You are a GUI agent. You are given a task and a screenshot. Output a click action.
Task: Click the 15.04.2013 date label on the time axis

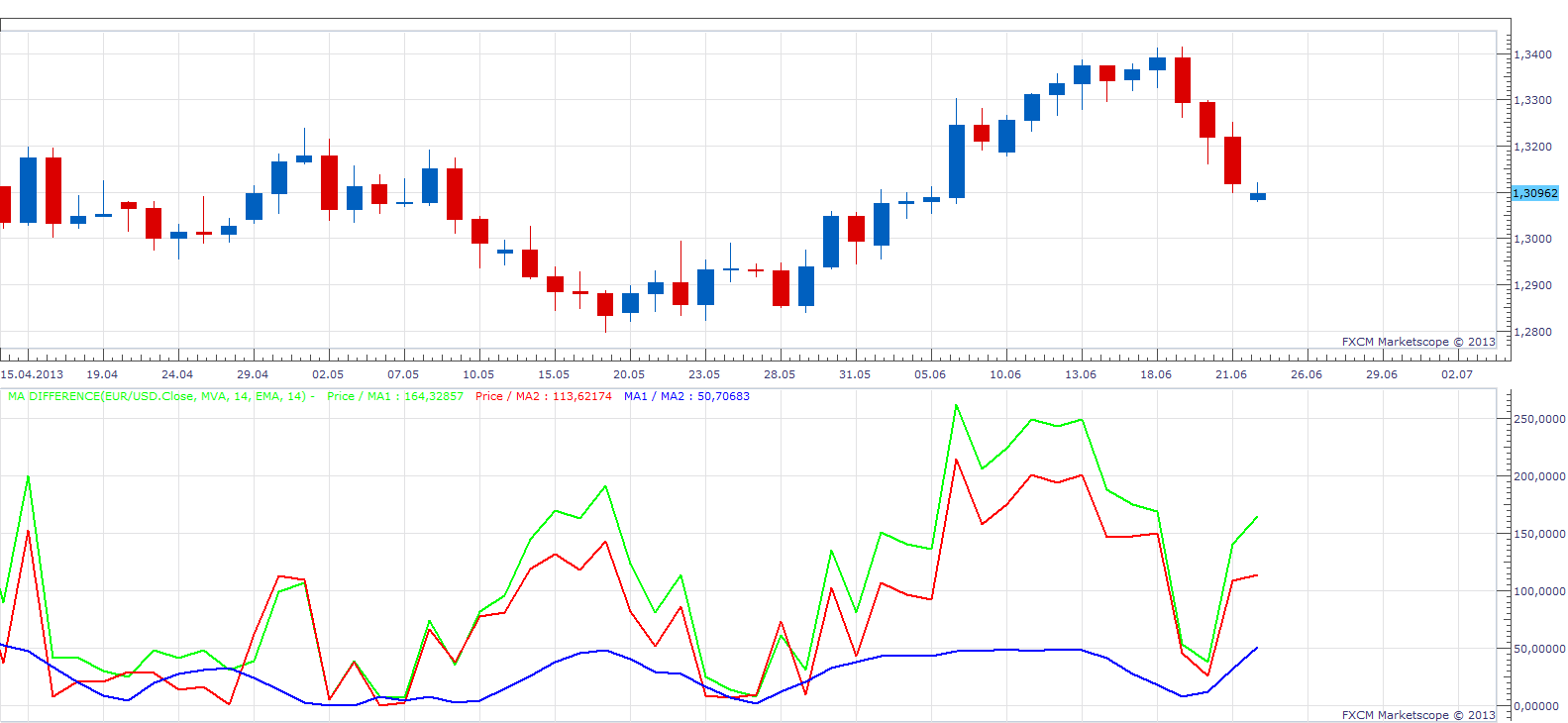[x=32, y=374]
